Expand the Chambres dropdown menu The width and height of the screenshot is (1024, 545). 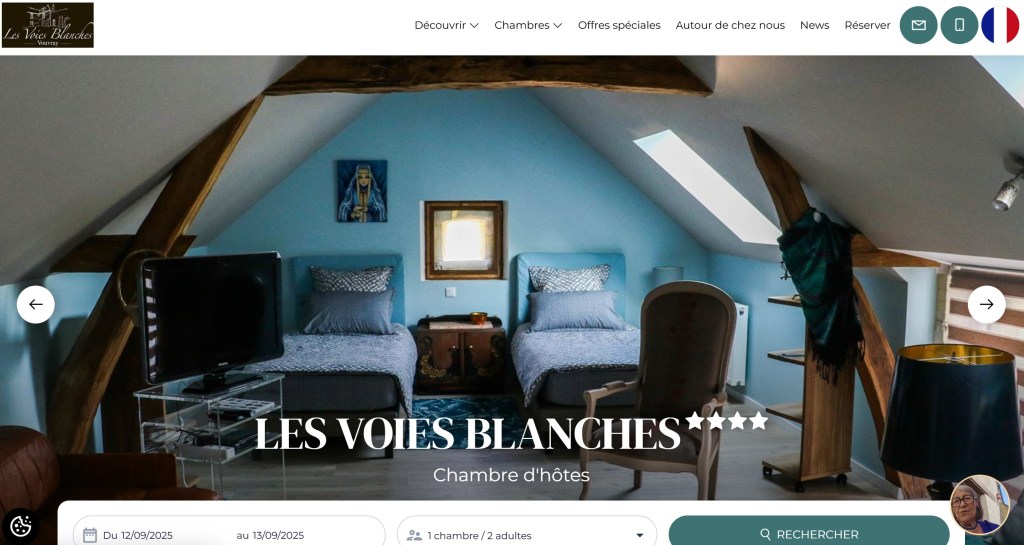[528, 25]
